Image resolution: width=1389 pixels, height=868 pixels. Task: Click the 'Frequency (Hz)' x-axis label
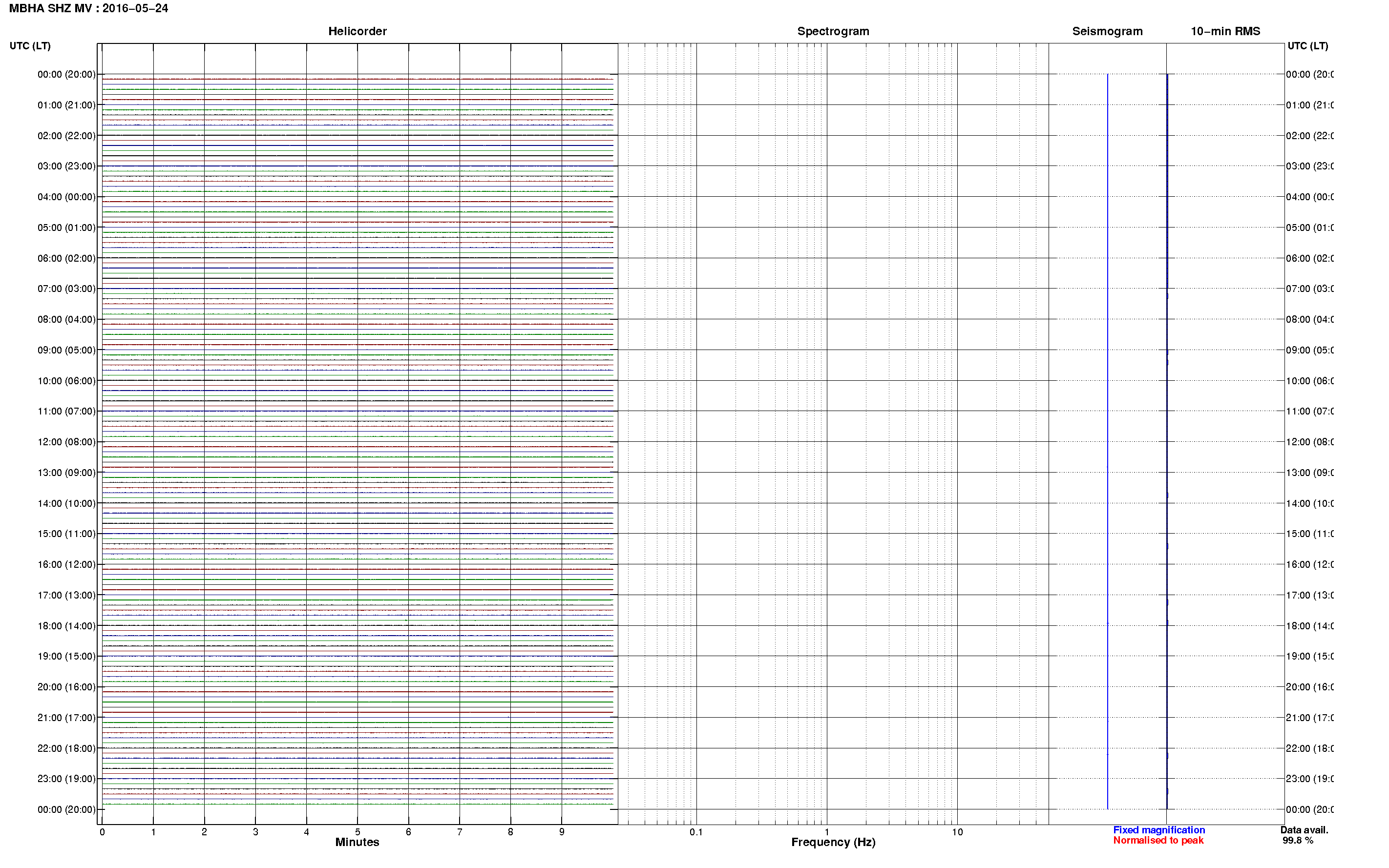click(x=833, y=842)
